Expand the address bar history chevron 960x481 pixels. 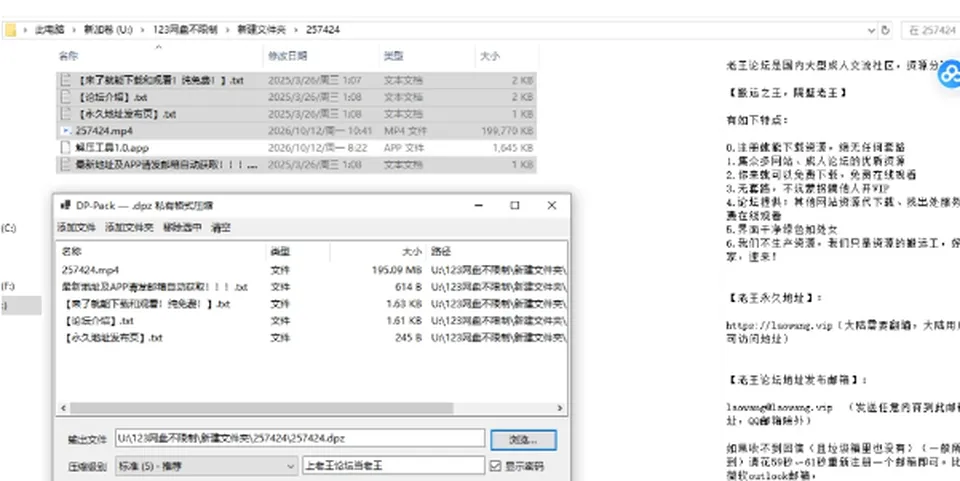click(871, 30)
